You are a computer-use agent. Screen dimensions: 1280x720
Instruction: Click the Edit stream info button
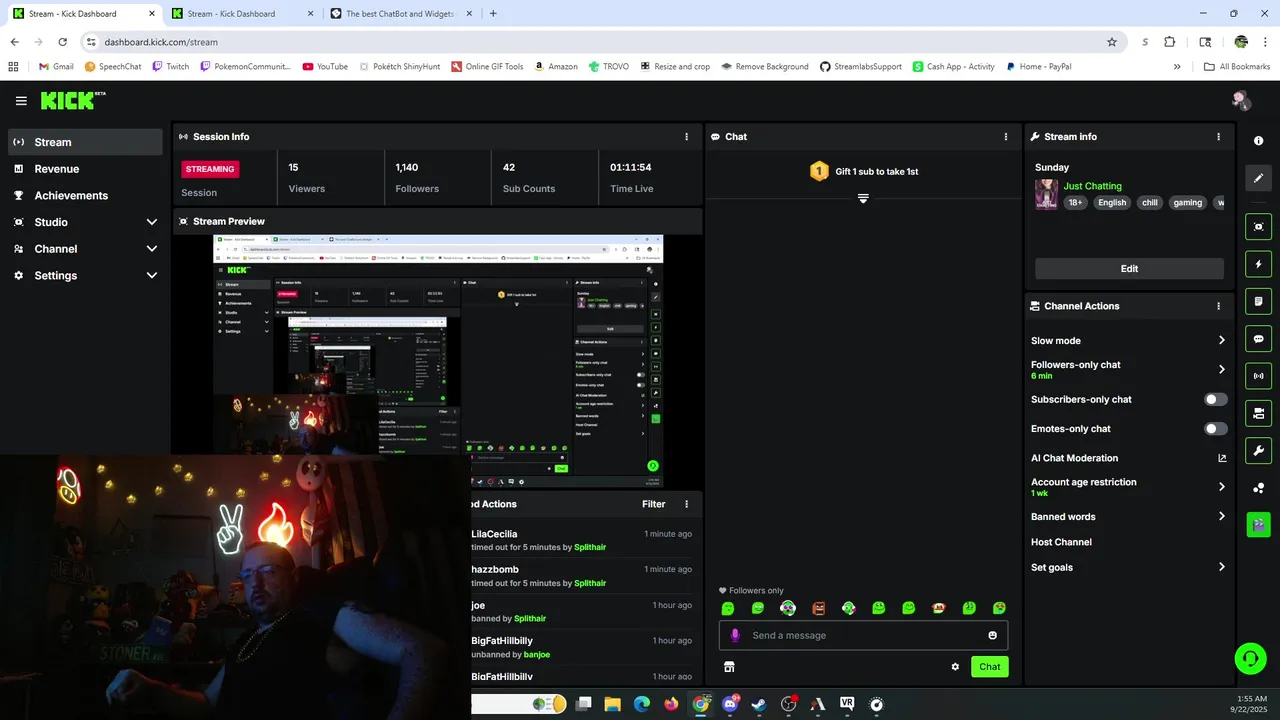(x=1129, y=268)
